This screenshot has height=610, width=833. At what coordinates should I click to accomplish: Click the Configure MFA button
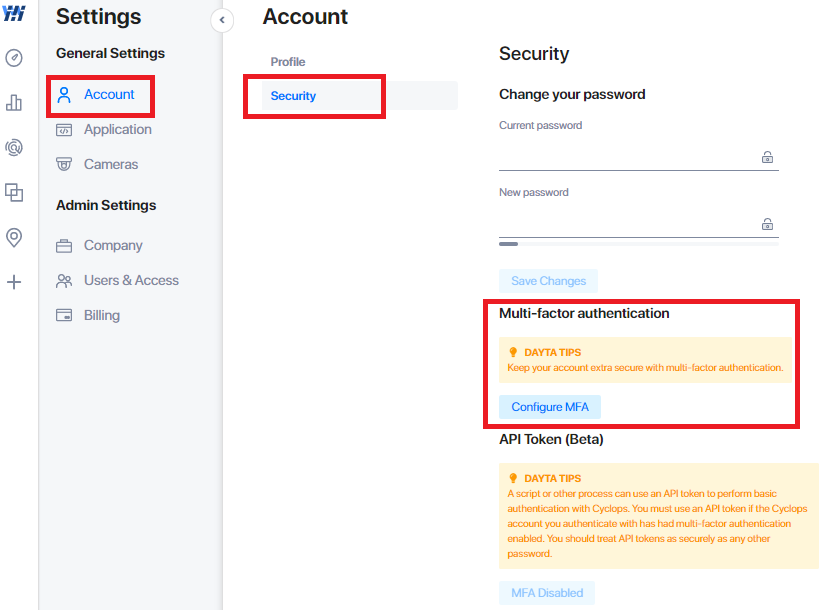click(550, 407)
